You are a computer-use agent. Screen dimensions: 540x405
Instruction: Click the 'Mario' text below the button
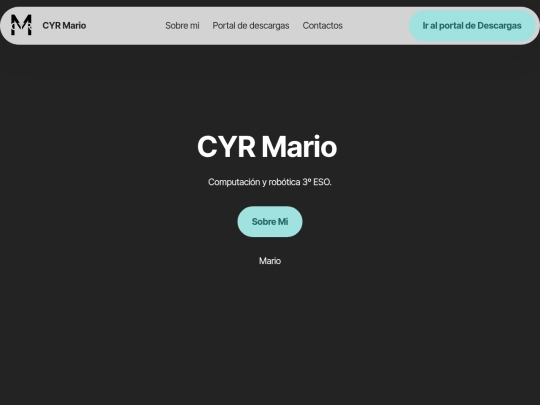tap(270, 261)
